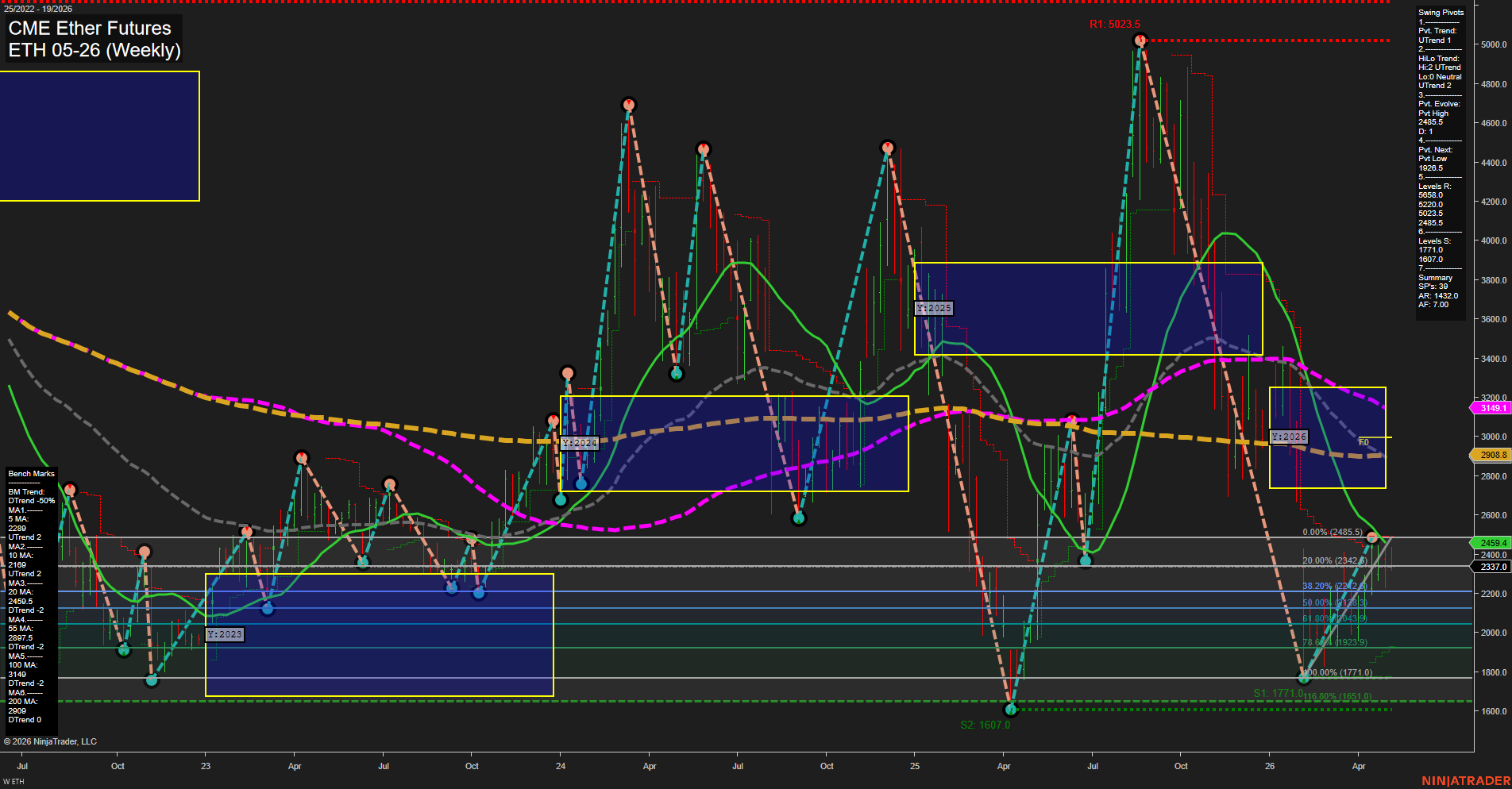Click the orange 2908.8 price marker
Screen dimensions: 1512x789
(x=1491, y=455)
